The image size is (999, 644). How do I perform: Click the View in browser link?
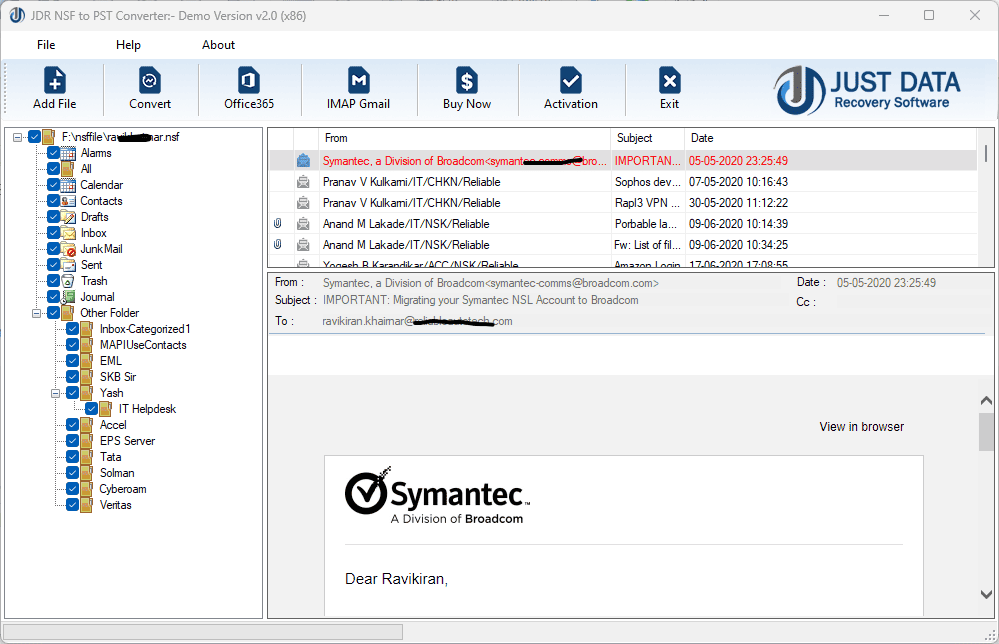(x=861, y=426)
